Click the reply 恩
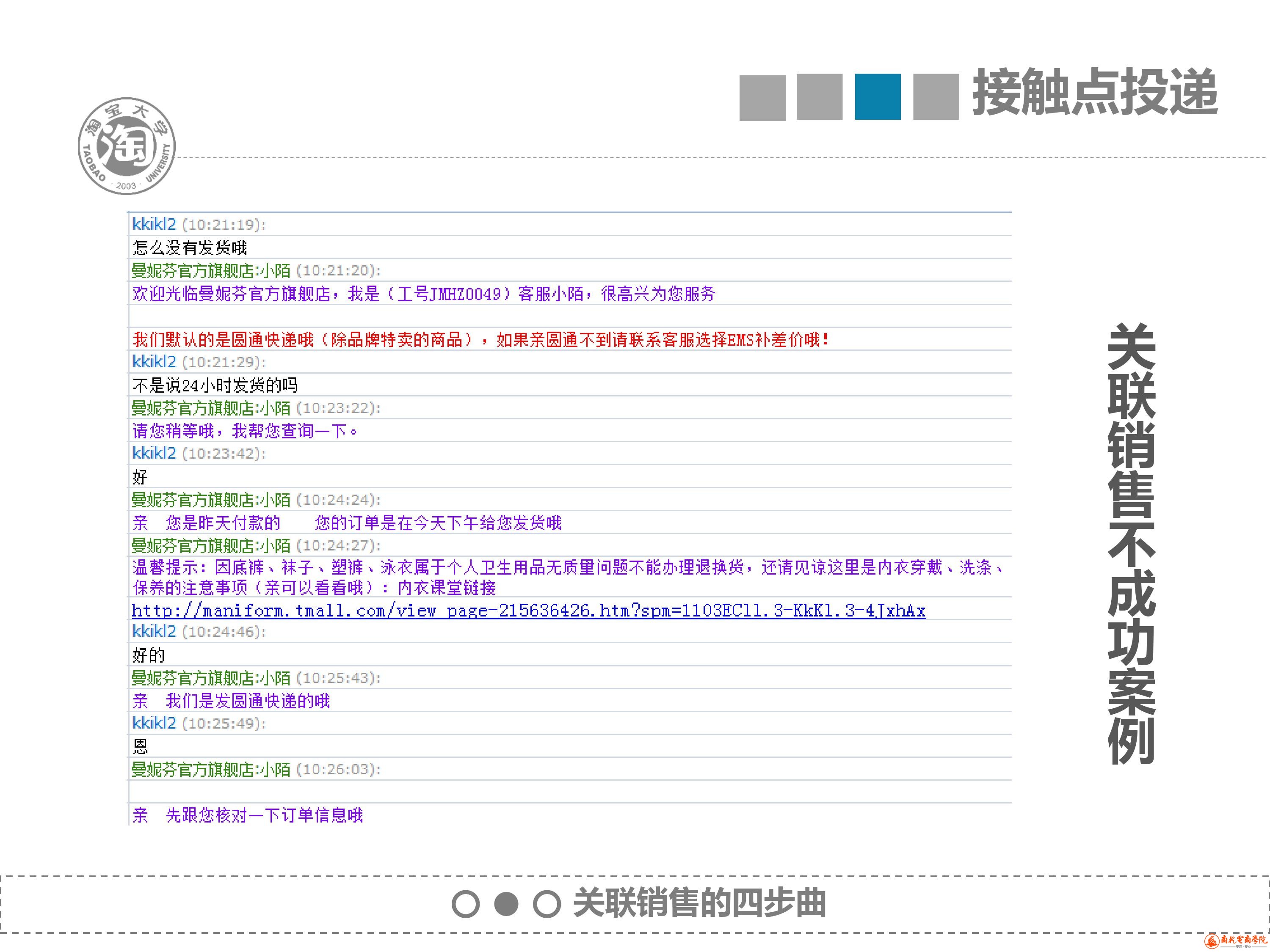The height and width of the screenshot is (952, 1270). (141, 746)
